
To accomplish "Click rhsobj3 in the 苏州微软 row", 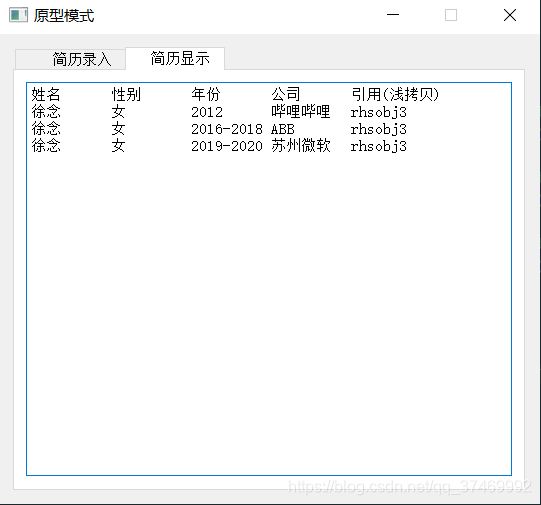I will point(378,146).
